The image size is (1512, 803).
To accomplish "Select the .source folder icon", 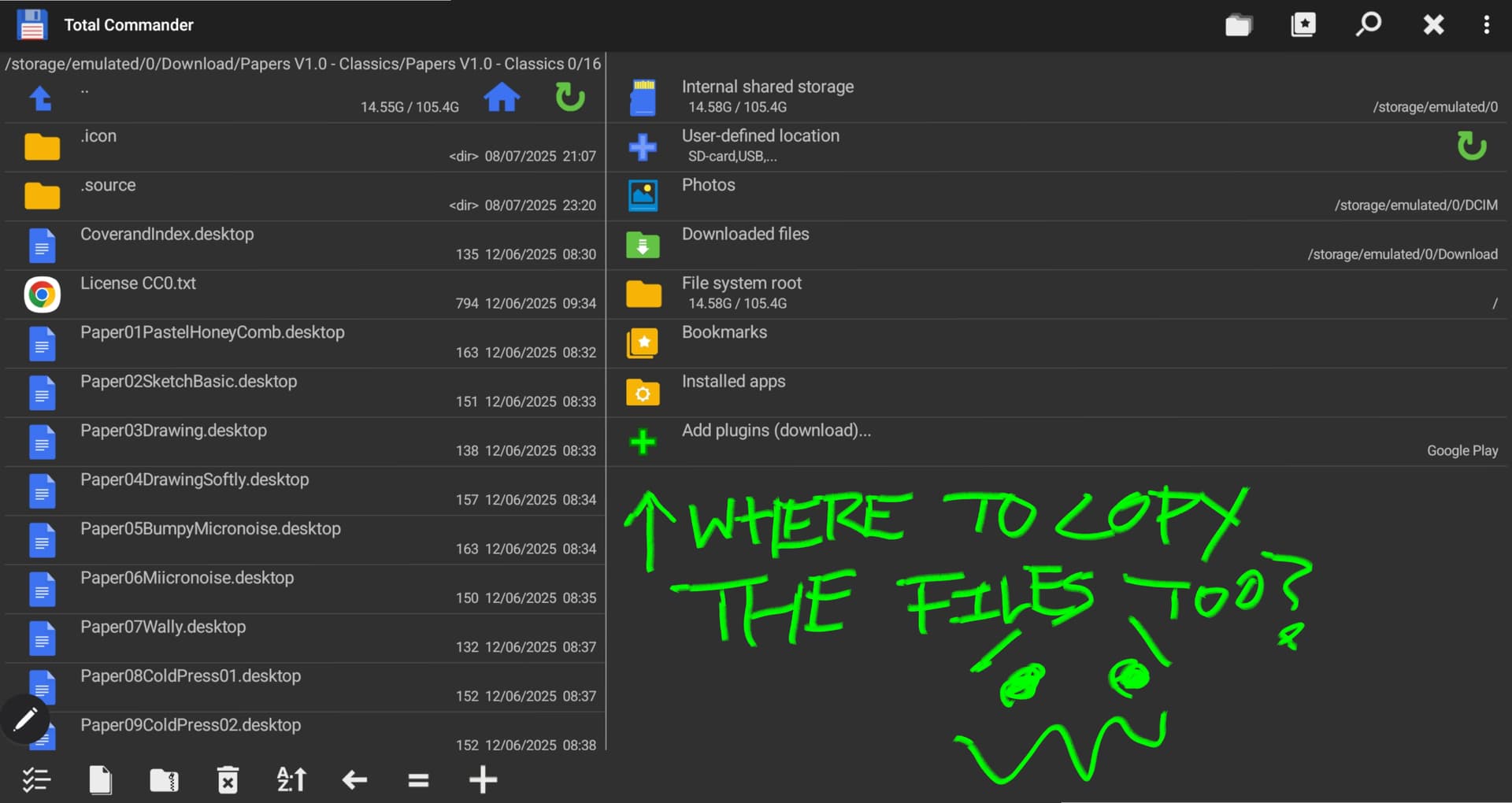I will pos(42,196).
